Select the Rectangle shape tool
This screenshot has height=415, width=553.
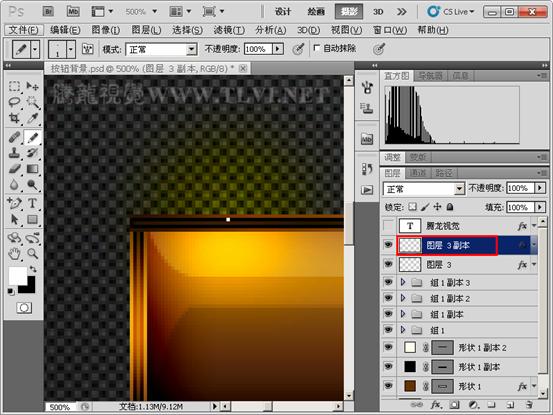click(32, 219)
